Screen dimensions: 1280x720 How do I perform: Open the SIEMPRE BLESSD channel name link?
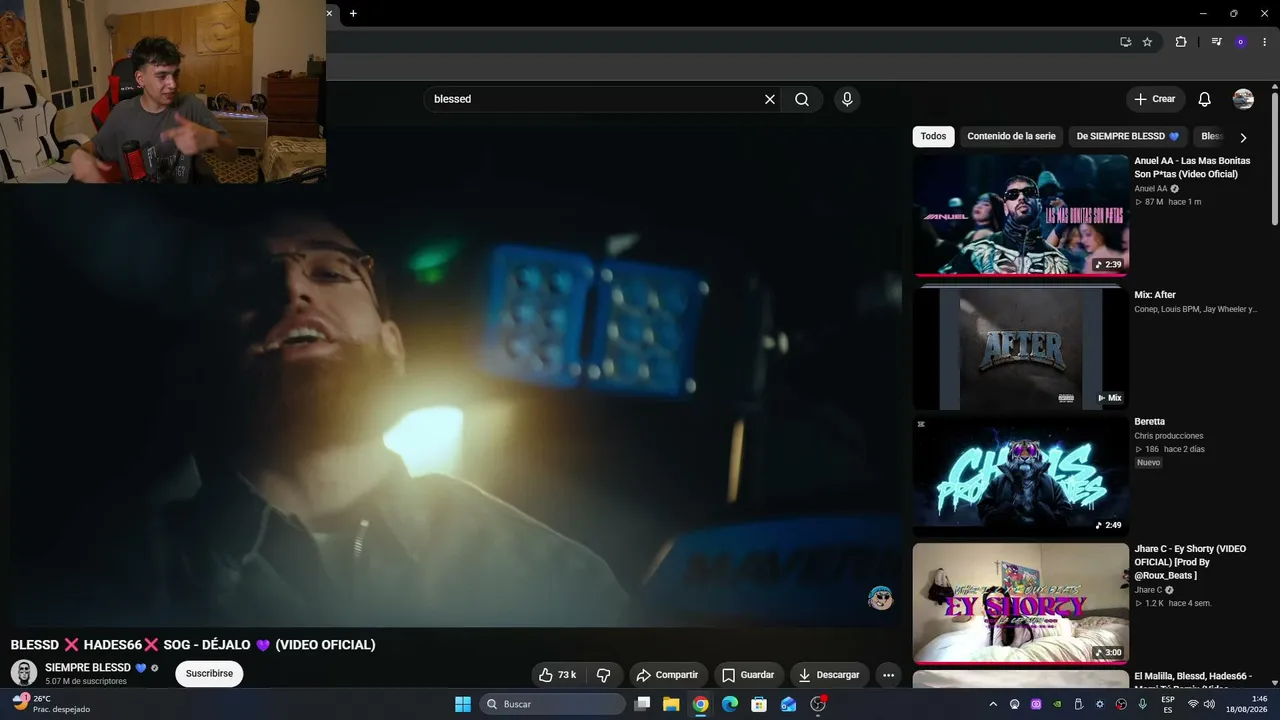(88, 667)
